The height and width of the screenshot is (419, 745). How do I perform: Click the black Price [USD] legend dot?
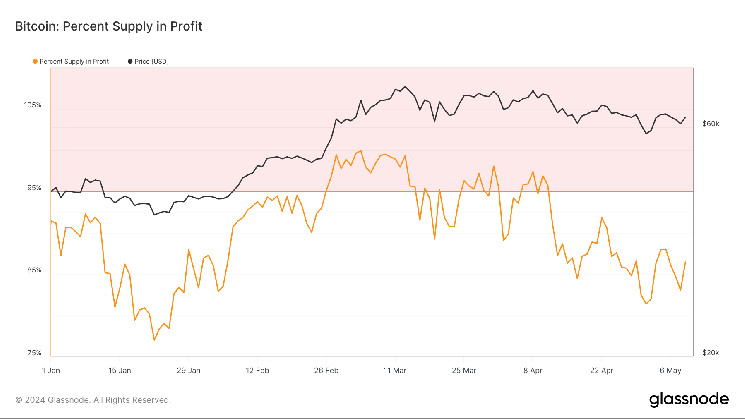click(x=128, y=61)
